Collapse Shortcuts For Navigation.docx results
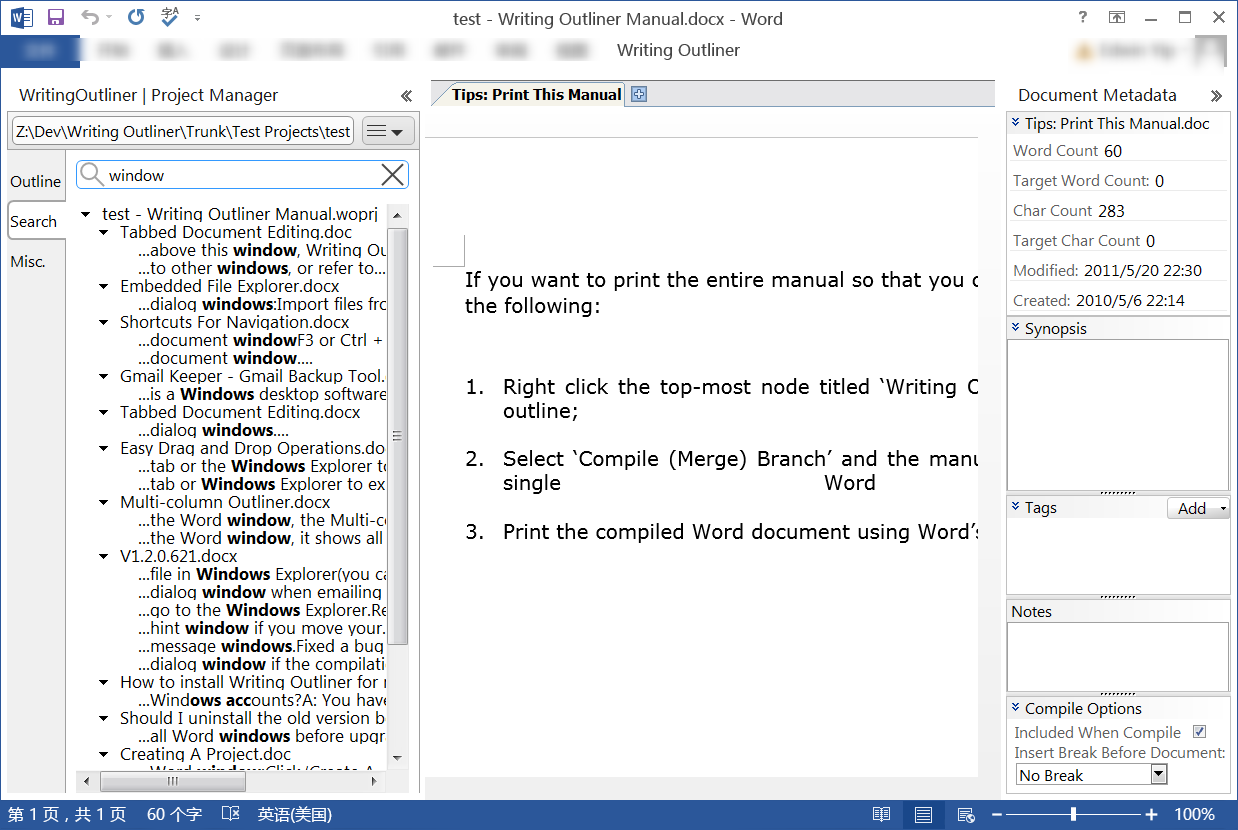 (x=104, y=322)
